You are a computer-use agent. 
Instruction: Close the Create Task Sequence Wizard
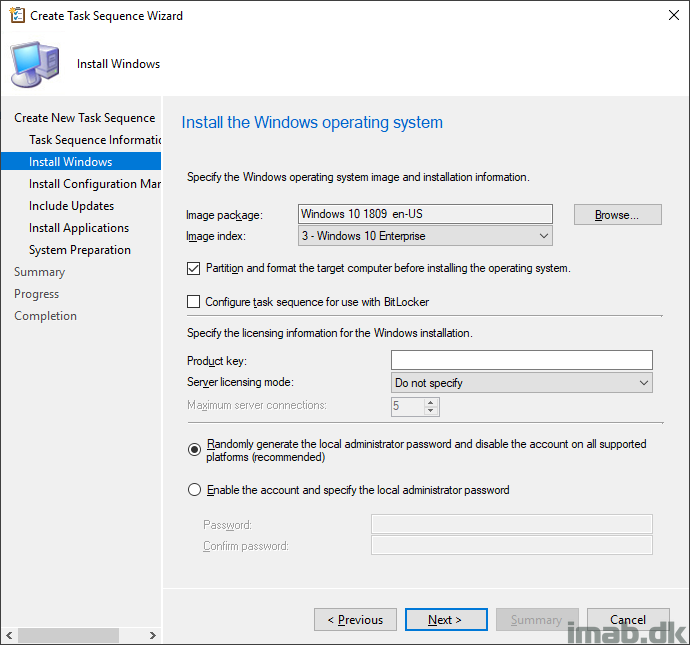pos(673,15)
